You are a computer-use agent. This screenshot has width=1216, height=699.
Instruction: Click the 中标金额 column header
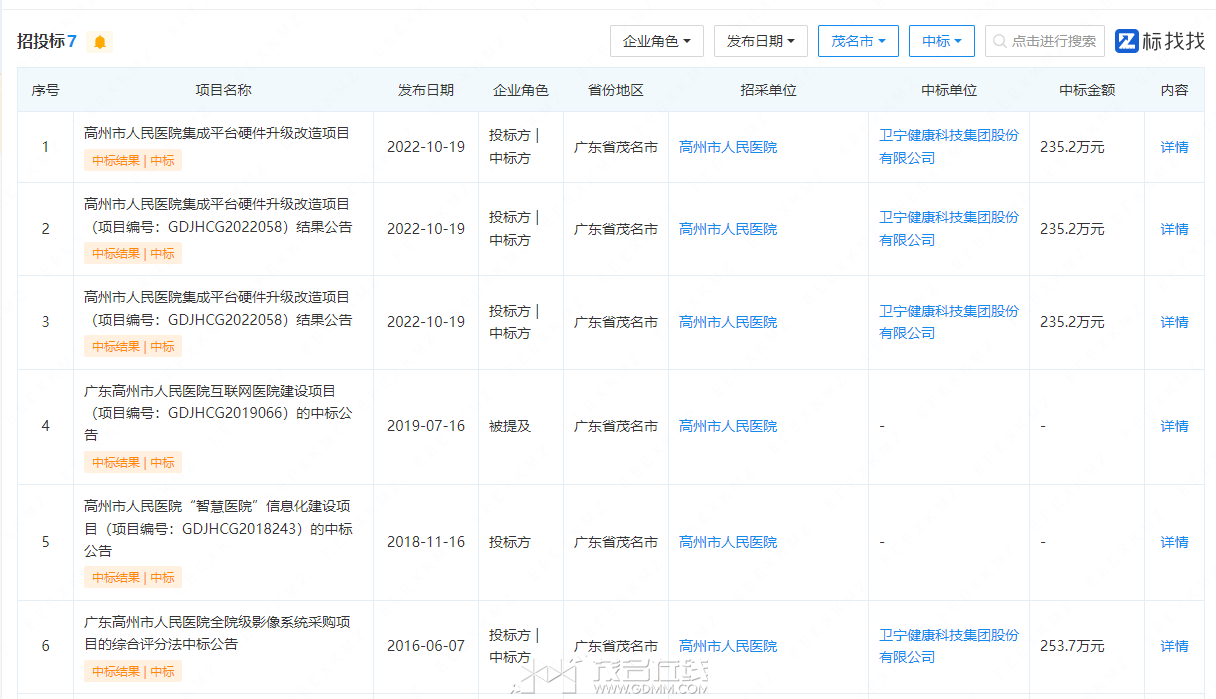coord(1087,90)
